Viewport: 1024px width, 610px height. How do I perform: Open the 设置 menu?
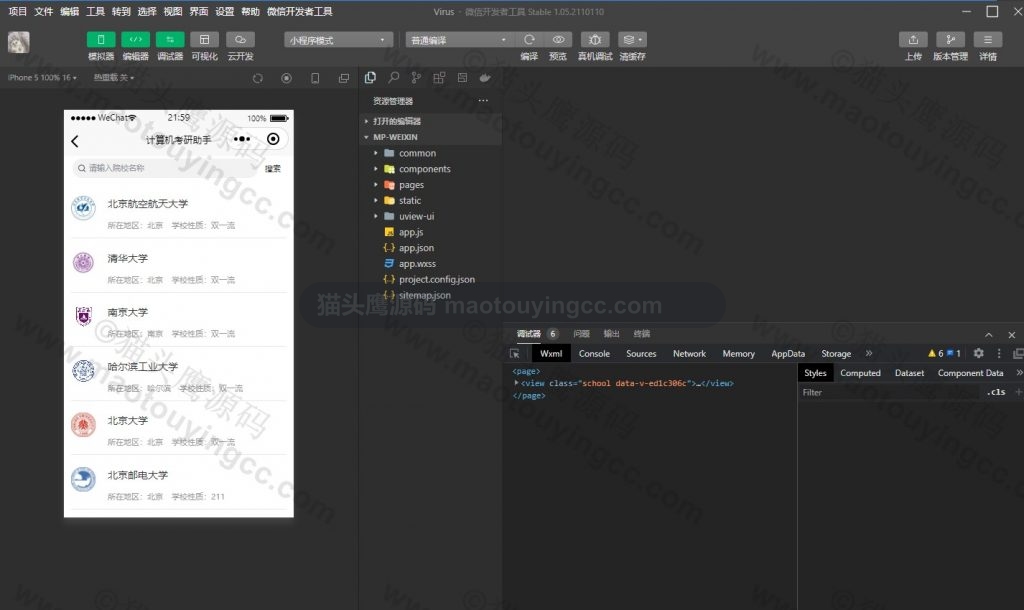tap(225, 11)
